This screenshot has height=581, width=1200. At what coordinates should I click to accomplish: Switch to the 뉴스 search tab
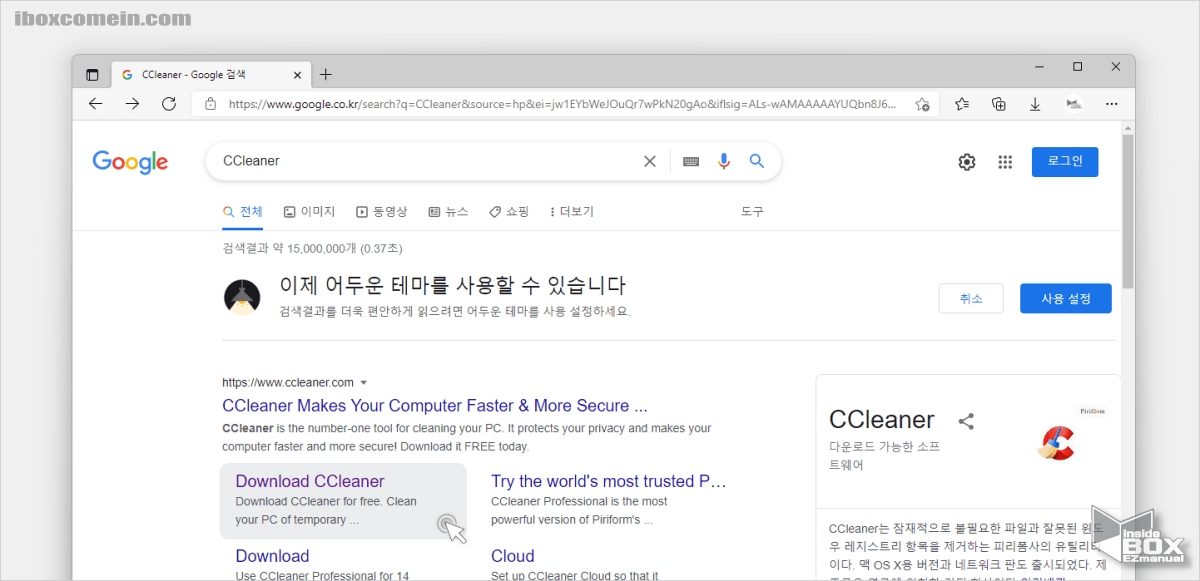tap(447, 211)
